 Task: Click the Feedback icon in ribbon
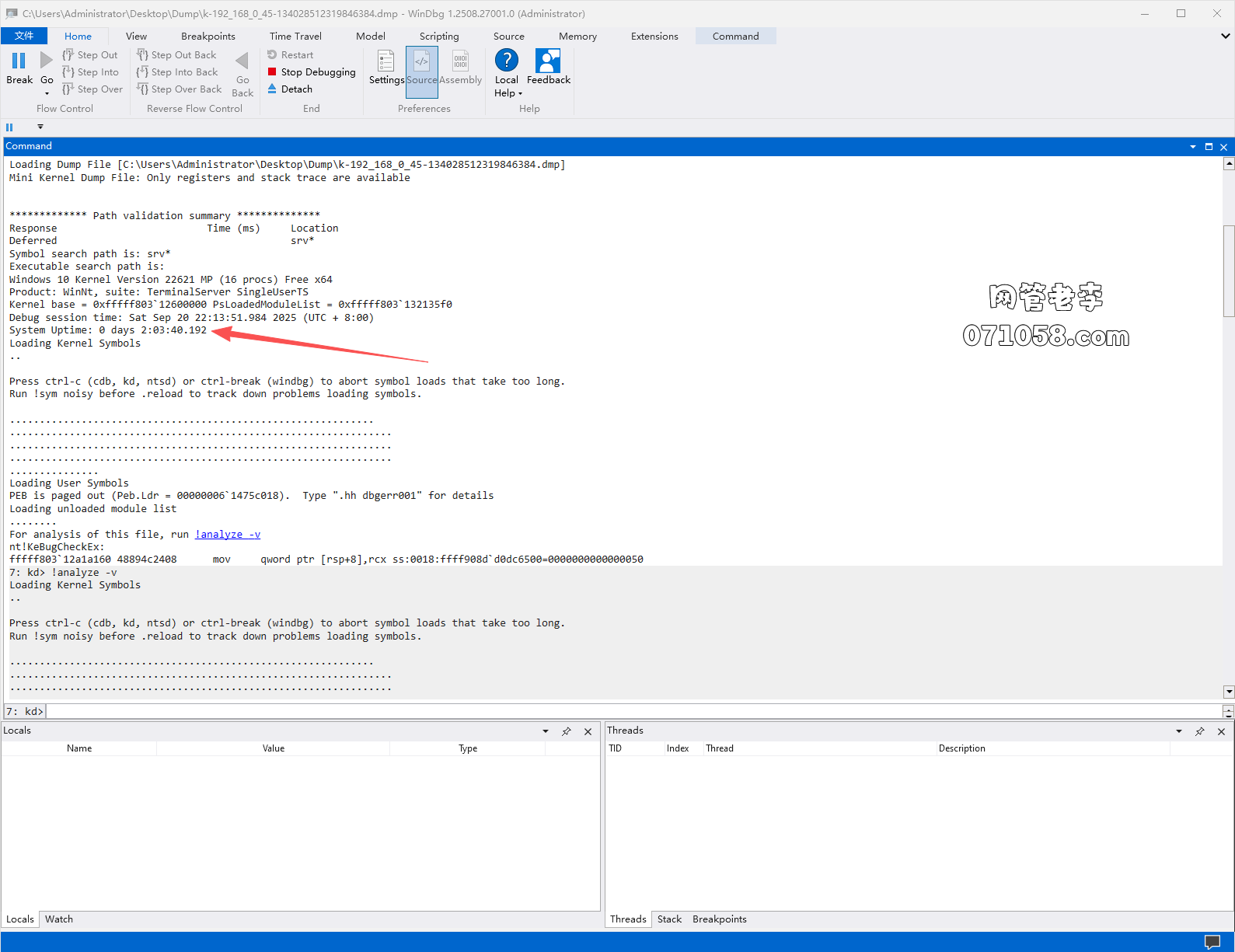tap(548, 61)
